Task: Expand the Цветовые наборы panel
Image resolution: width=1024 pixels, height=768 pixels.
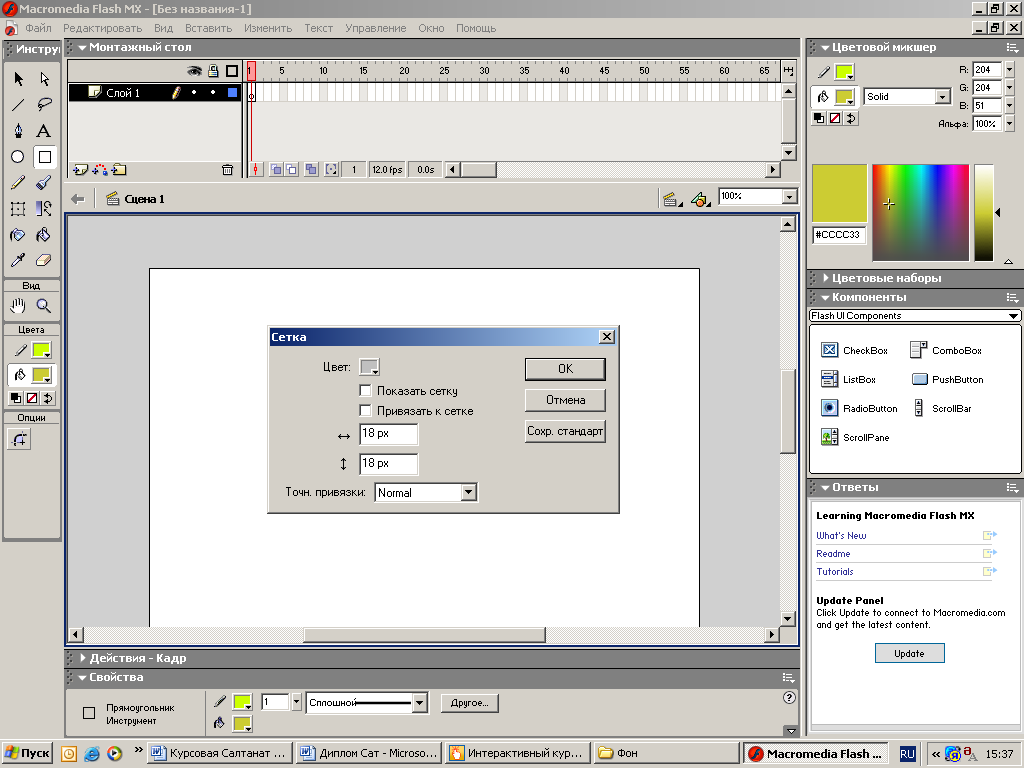Action: 826,278
